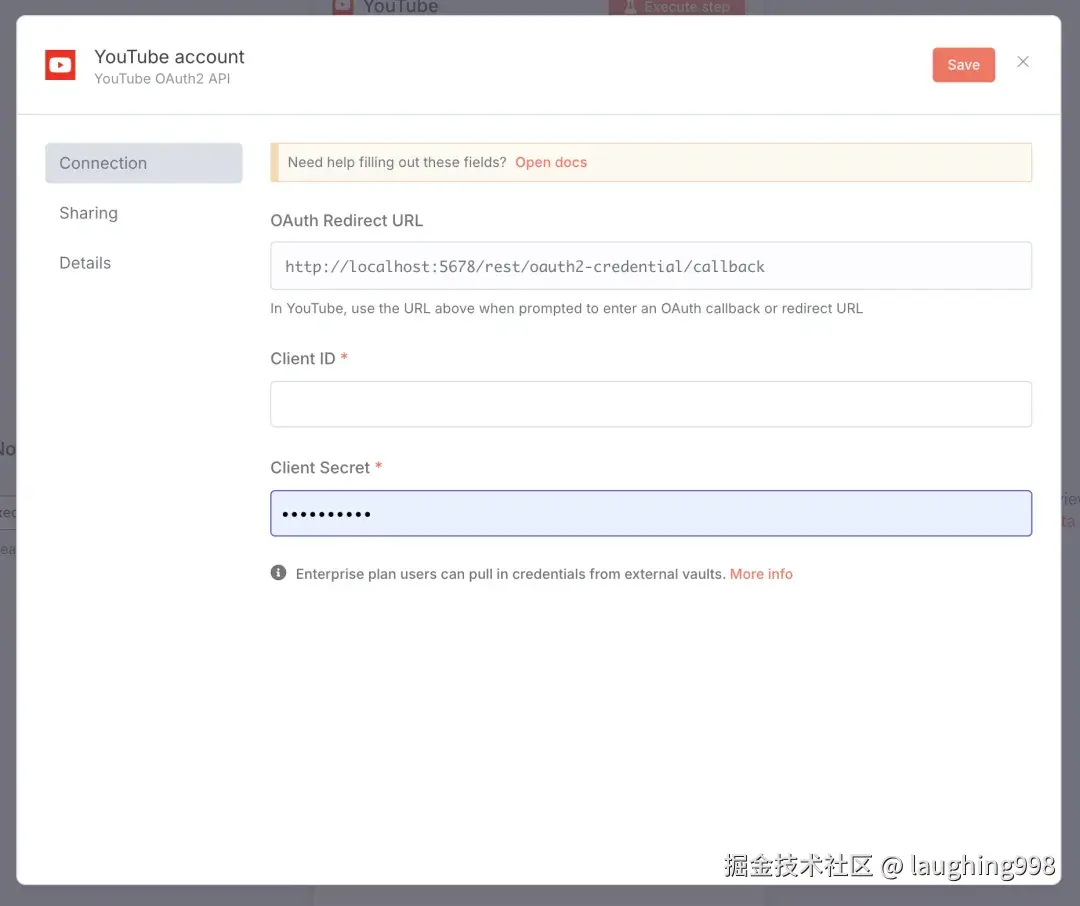Click the OAuth Redirect URL label
The image size is (1080, 906).
click(346, 220)
